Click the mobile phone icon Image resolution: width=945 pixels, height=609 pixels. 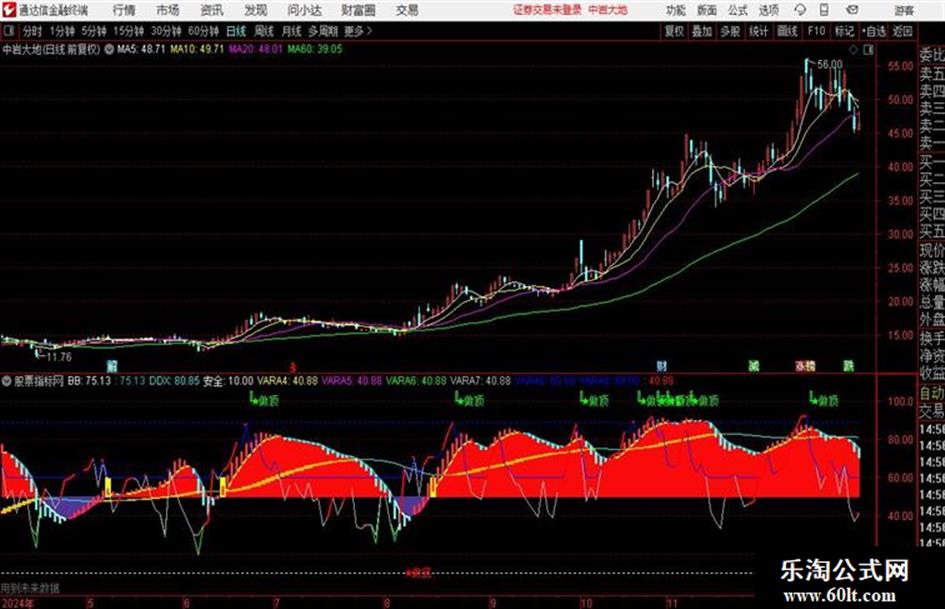click(x=824, y=10)
